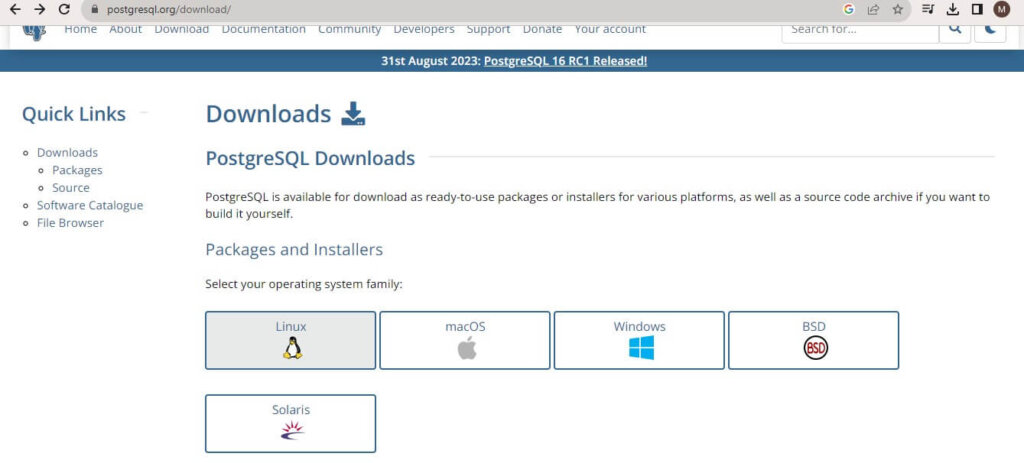Click the PostgreSQL Downloads subheading

(x=310, y=158)
